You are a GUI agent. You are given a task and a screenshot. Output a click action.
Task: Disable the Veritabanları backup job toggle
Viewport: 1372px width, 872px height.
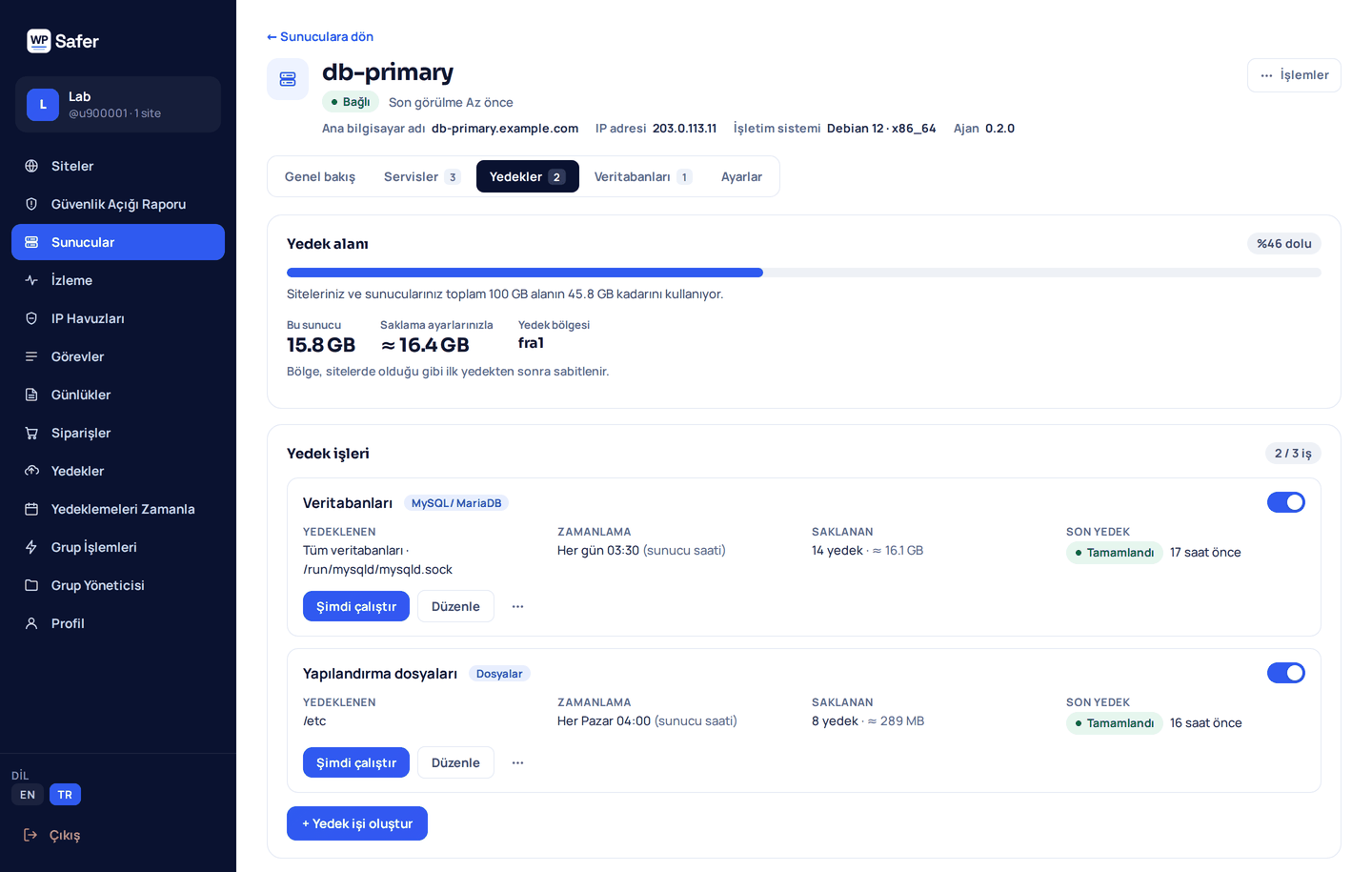pyautogui.click(x=1286, y=502)
